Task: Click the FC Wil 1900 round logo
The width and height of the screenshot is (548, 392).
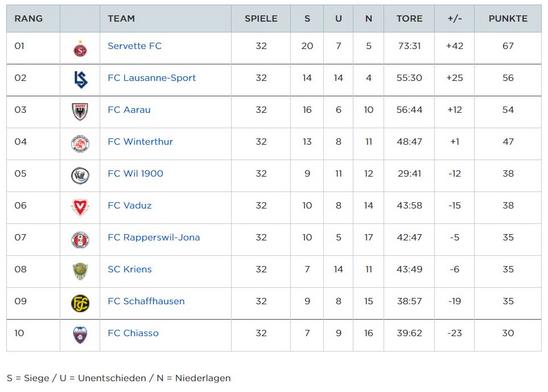Action: (80, 175)
